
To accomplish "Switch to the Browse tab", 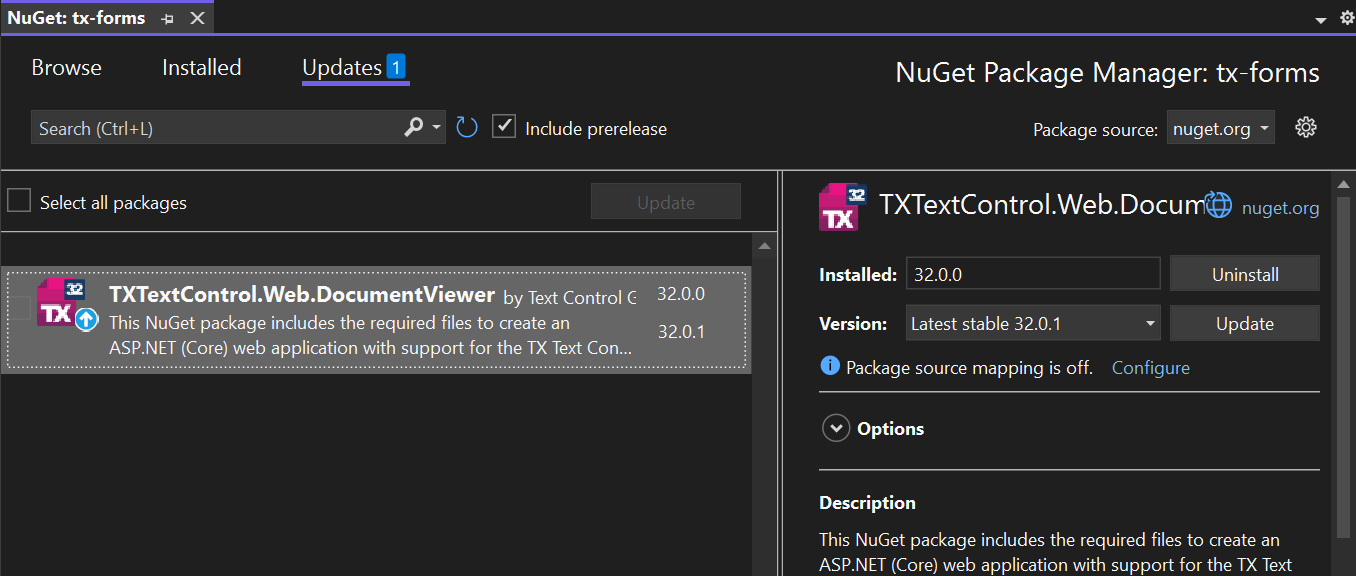I will click(66, 68).
